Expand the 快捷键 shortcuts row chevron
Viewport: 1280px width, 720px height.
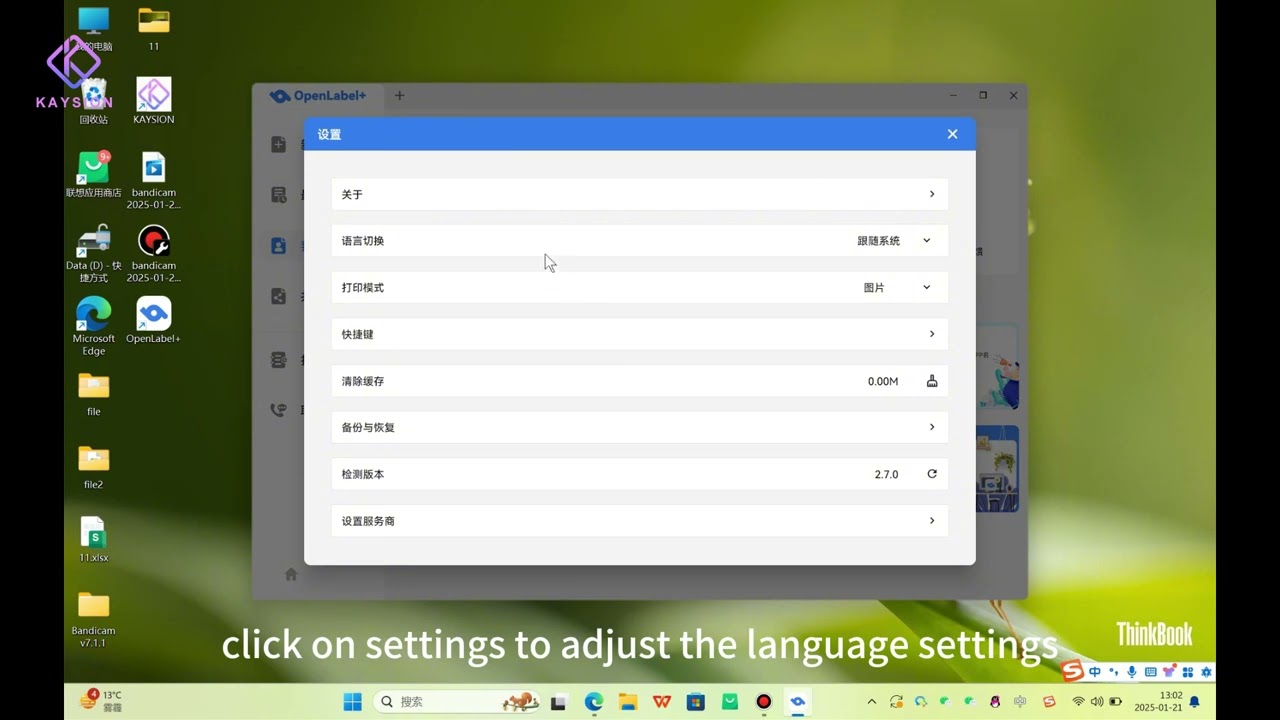click(x=932, y=334)
